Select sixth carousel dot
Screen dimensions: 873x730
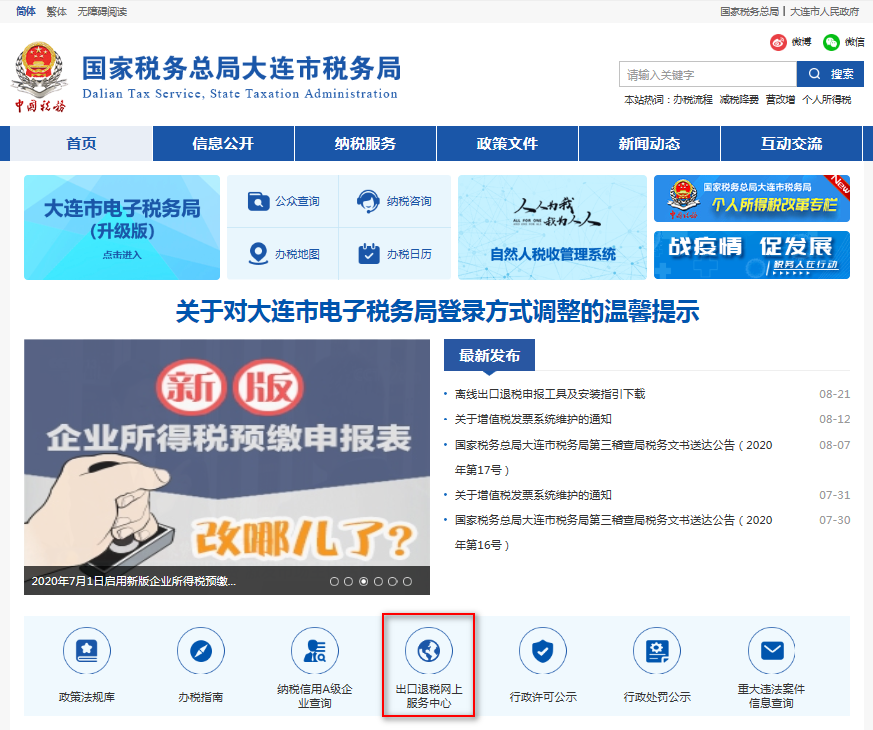(x=408, y=581)
